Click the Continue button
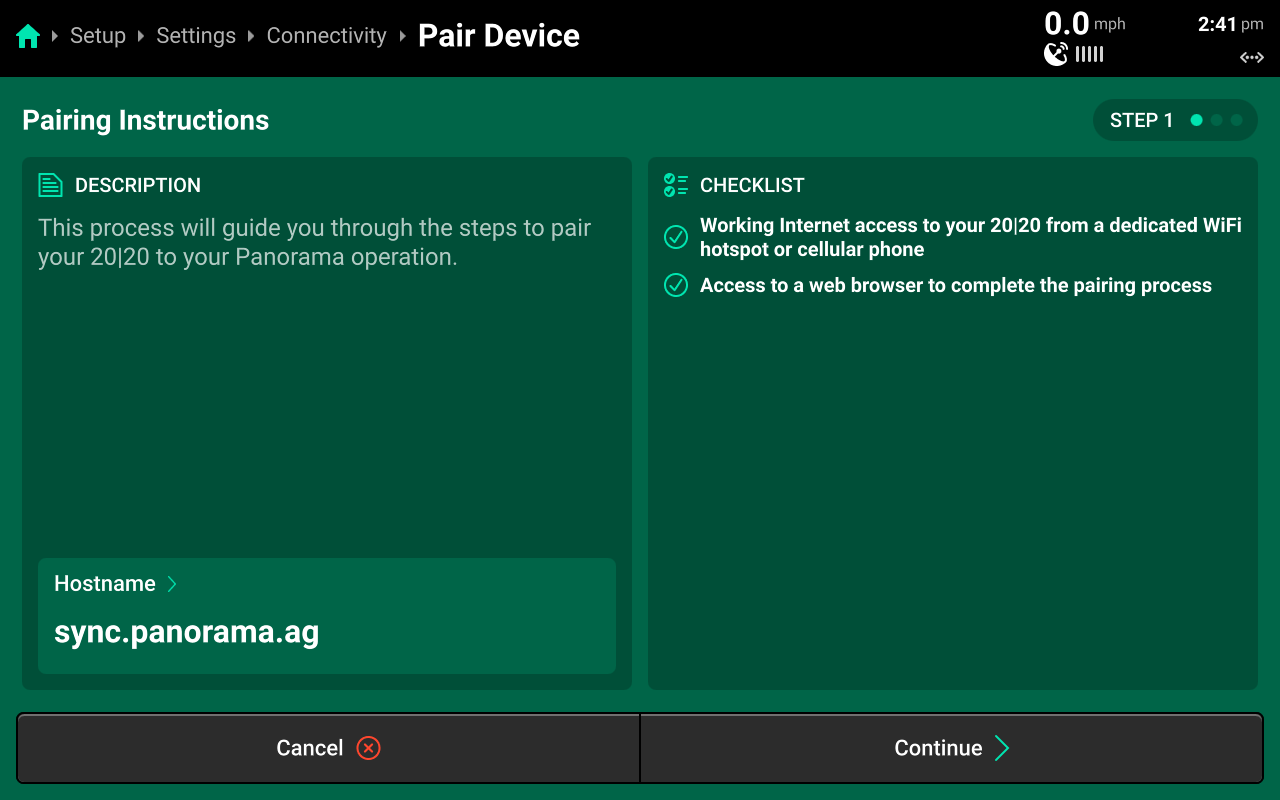 tap(952, 748)
